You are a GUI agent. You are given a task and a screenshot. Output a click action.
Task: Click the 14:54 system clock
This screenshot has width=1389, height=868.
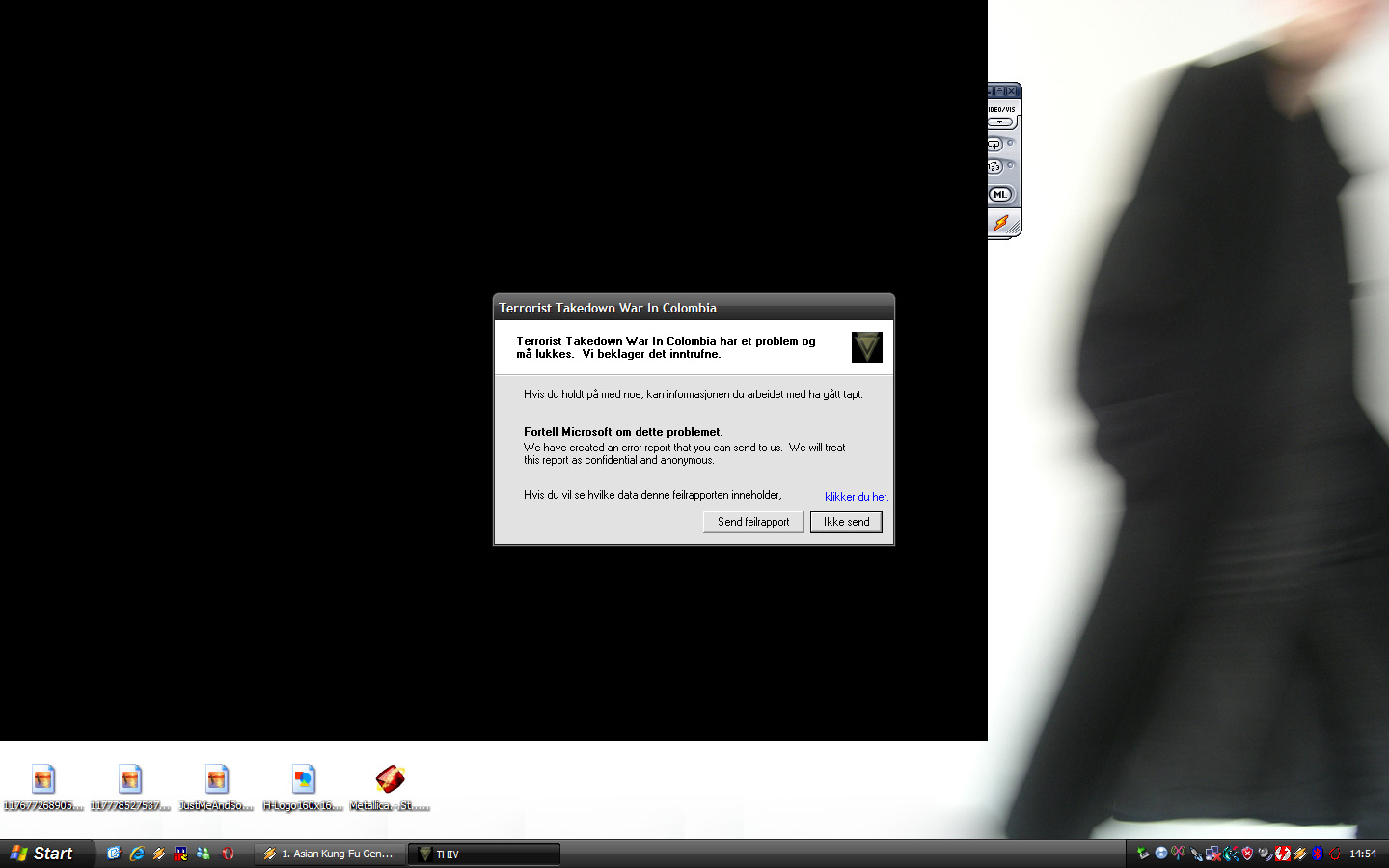[1363, 854]
